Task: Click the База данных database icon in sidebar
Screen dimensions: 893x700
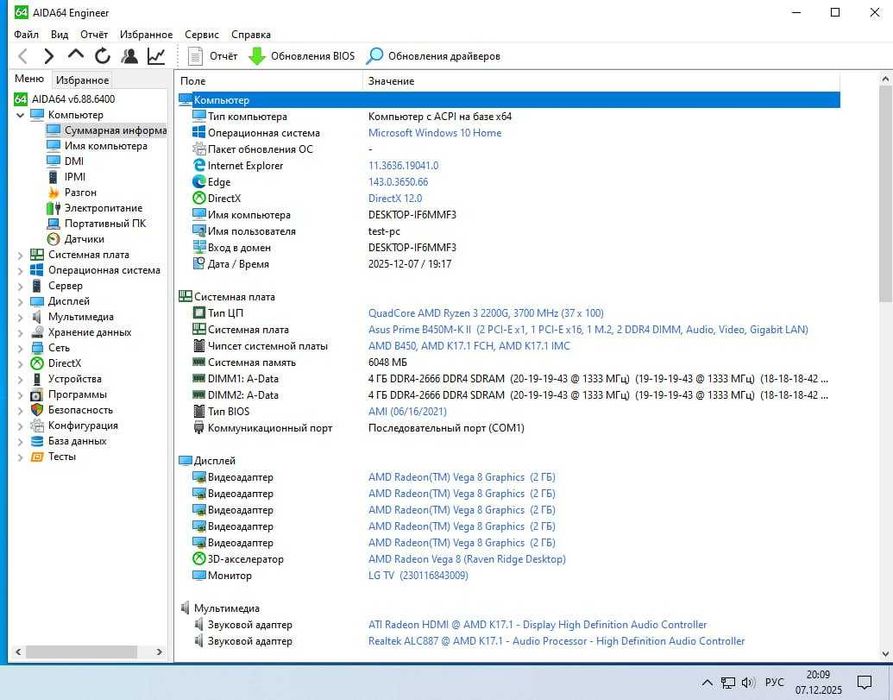Action: 37,441
